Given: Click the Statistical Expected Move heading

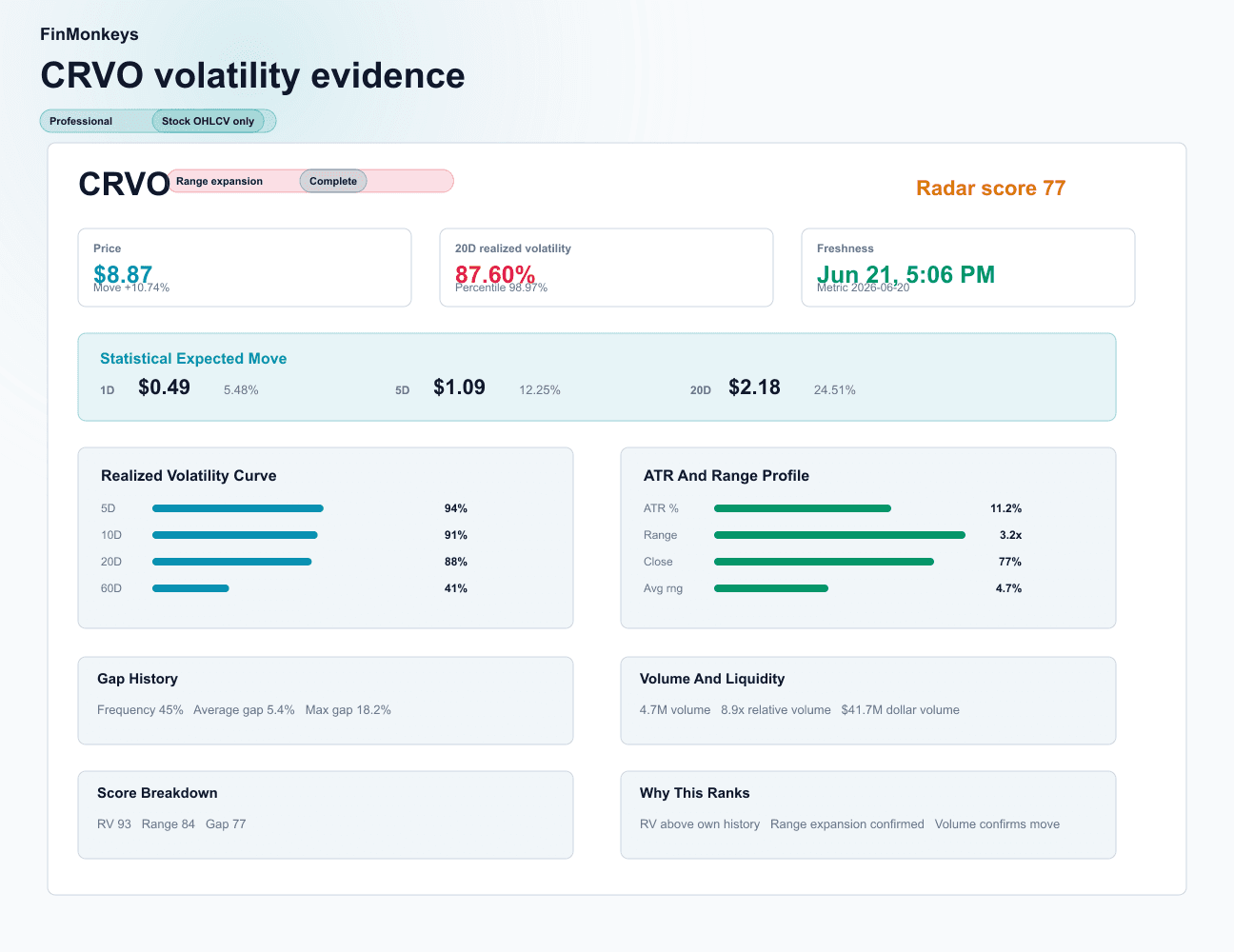Looking at the screenshot, I should coord(193,359).
